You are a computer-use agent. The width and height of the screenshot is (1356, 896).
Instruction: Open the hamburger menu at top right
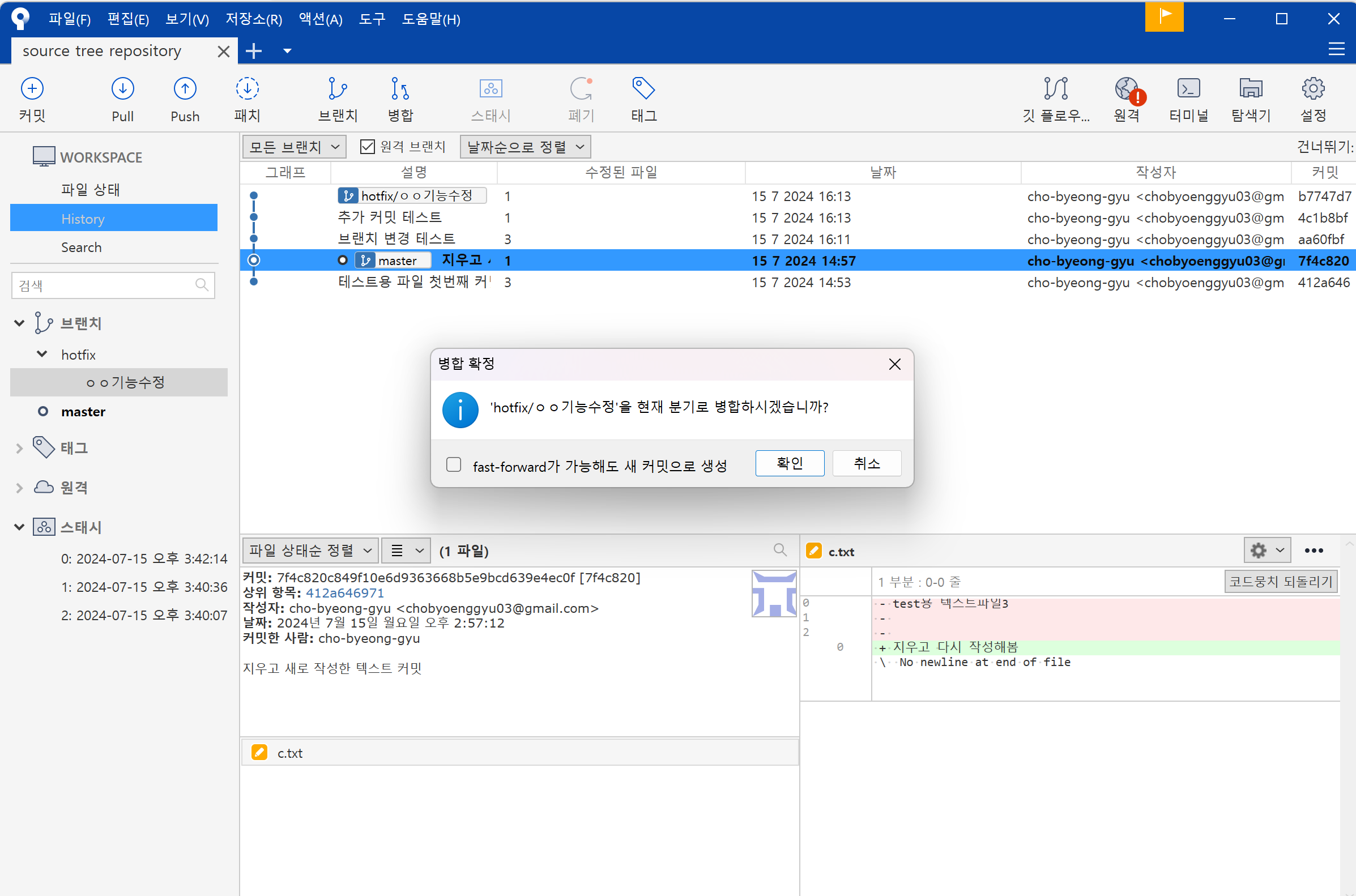point(1336,49)
